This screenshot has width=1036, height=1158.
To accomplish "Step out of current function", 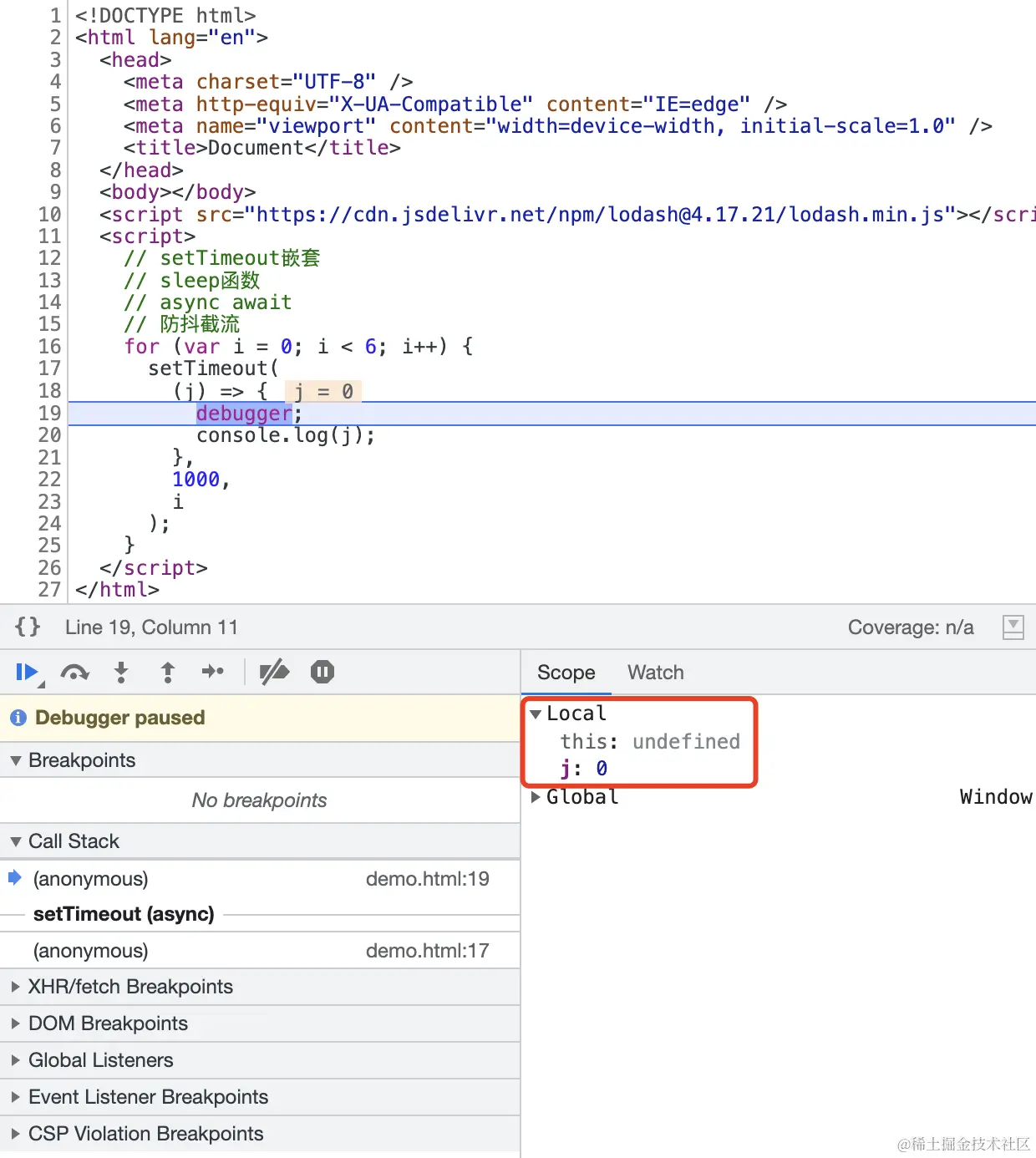I will [x=168, y=673].
